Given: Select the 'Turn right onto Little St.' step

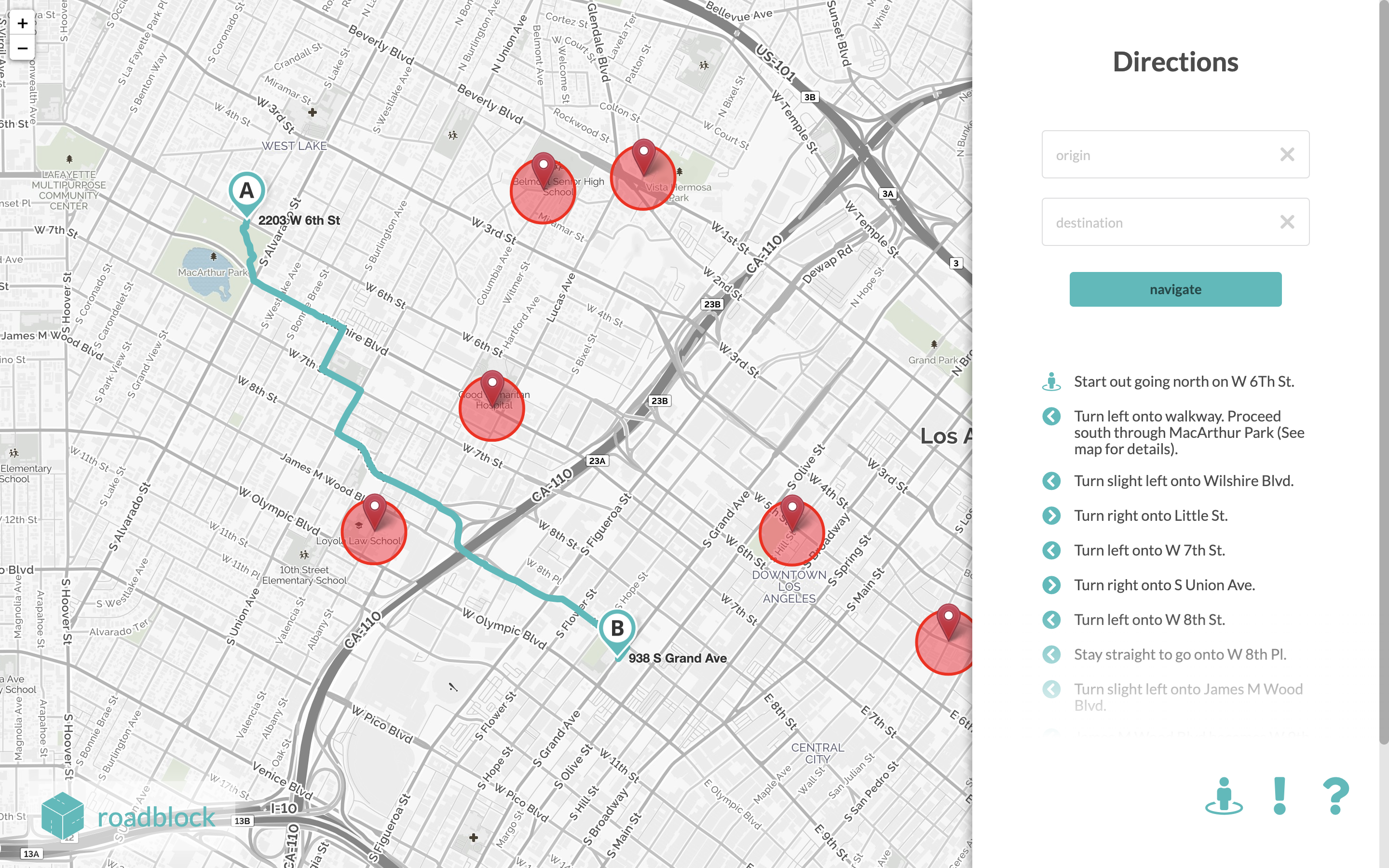Looking at the screenshot, I should point(1150,515).
